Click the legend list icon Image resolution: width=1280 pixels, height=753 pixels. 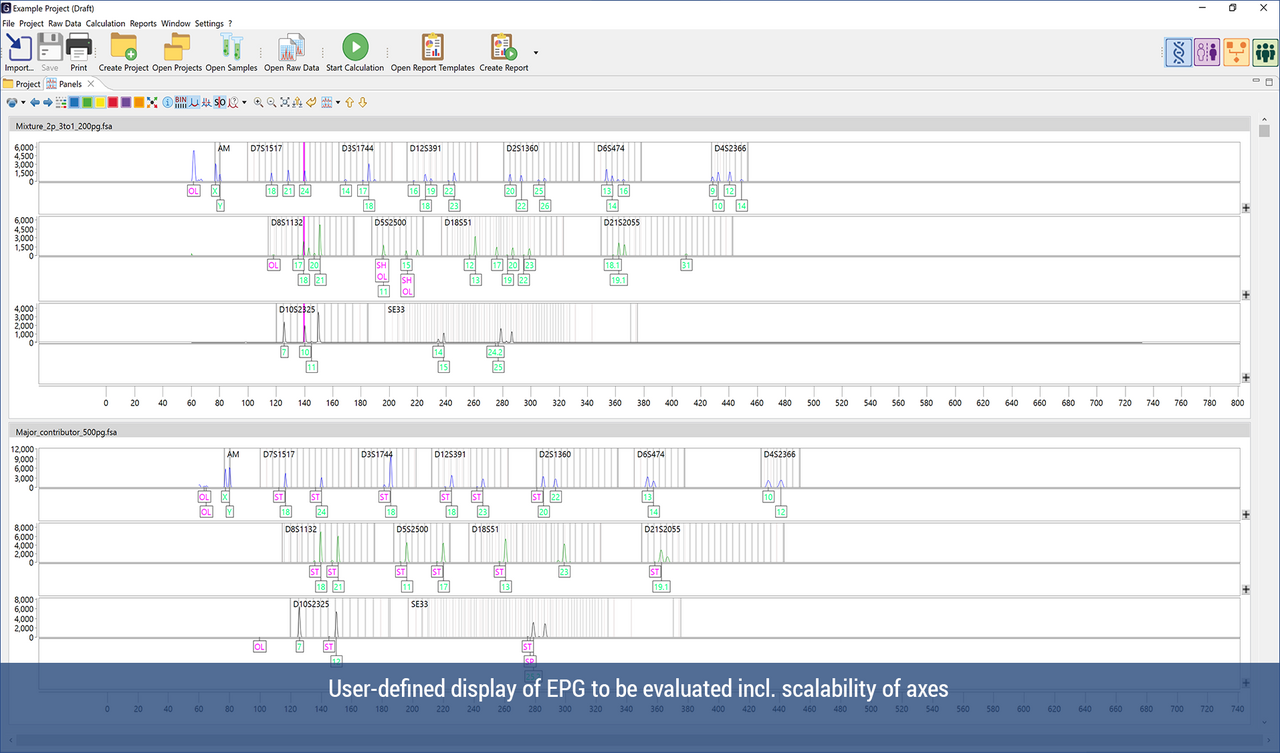click(x=61, y=102)
